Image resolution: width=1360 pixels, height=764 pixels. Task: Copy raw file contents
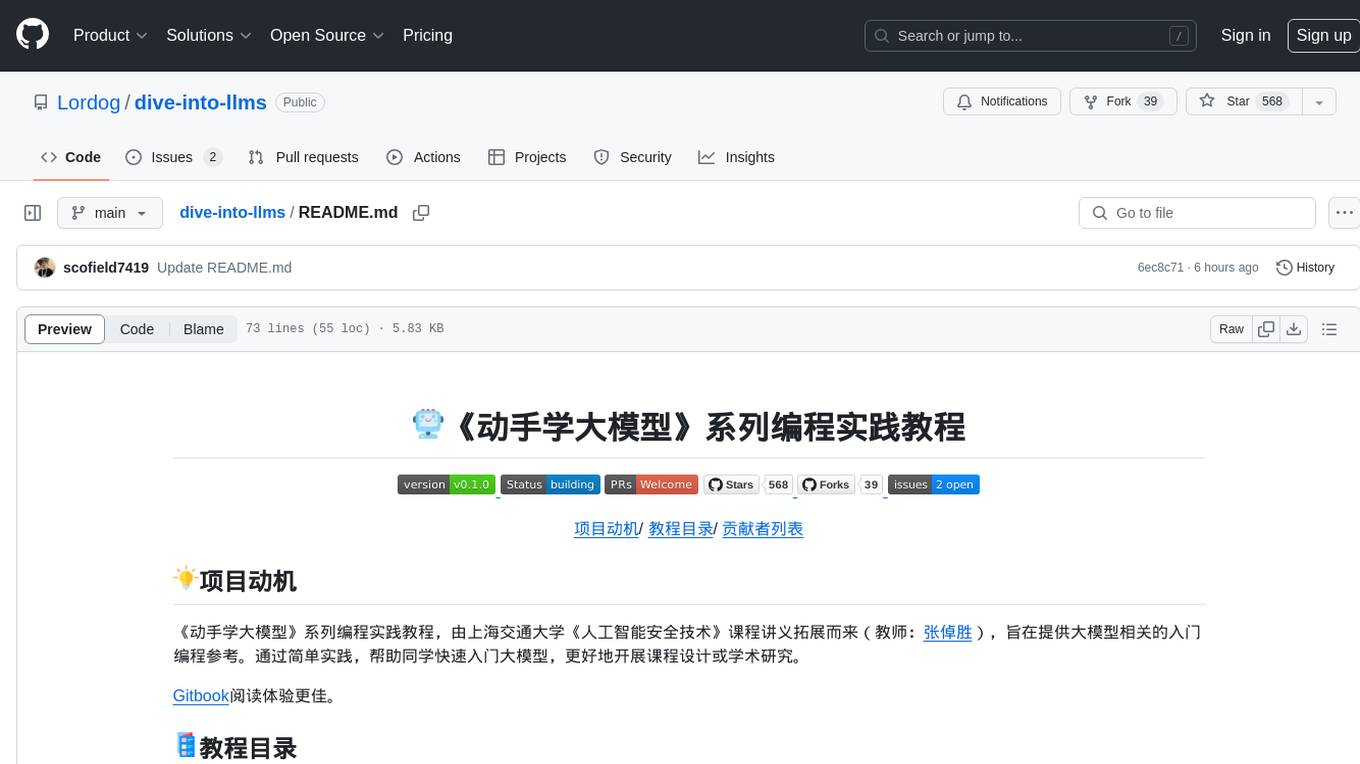pos(1266,329)
